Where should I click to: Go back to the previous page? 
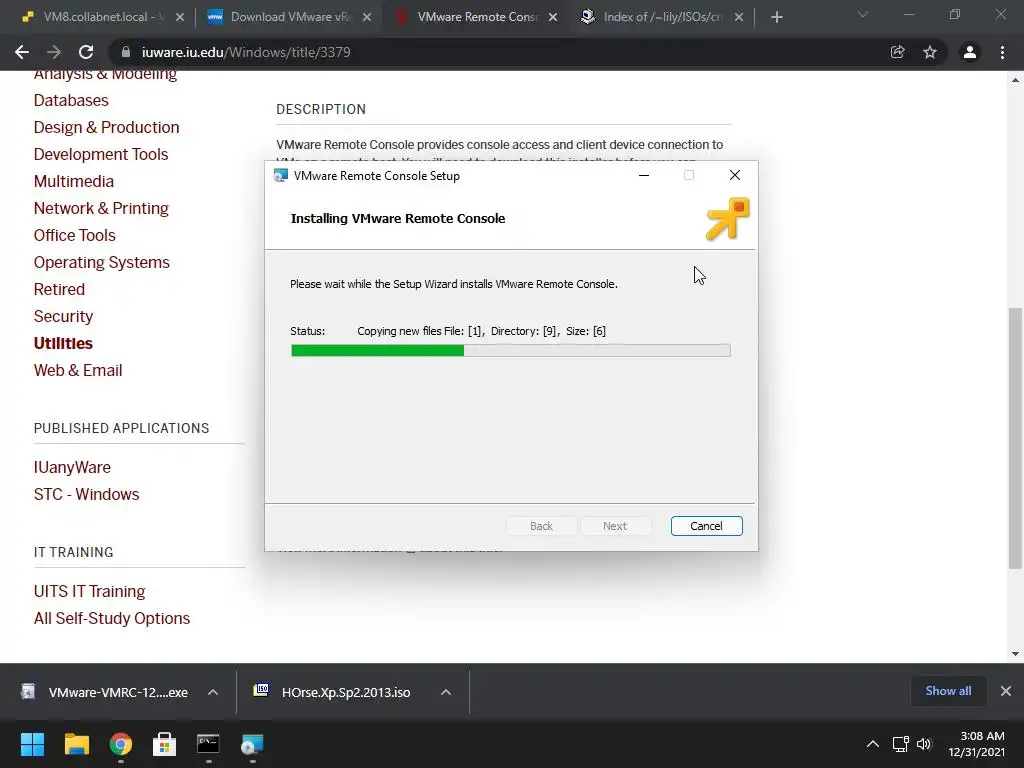point(22,52)
